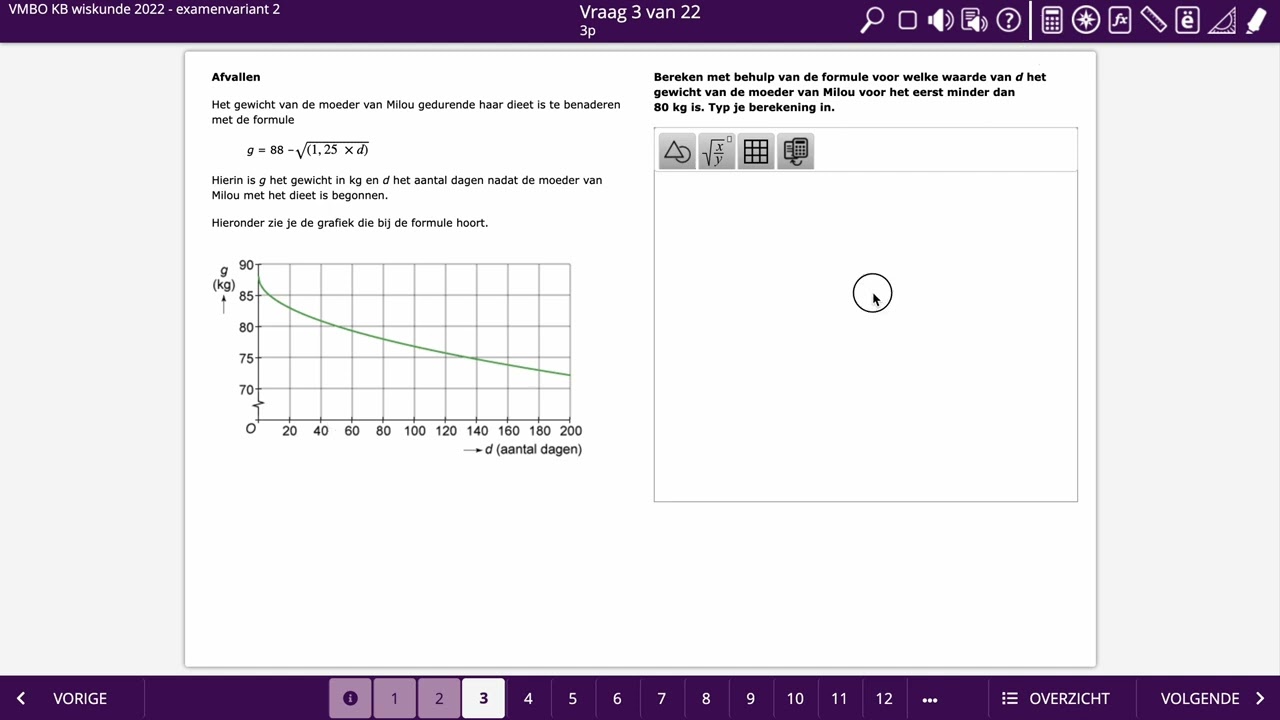Paste calculator result into answer
Image resolution: width=1280 pixels, height=720 pixels.
coord(795,151)
